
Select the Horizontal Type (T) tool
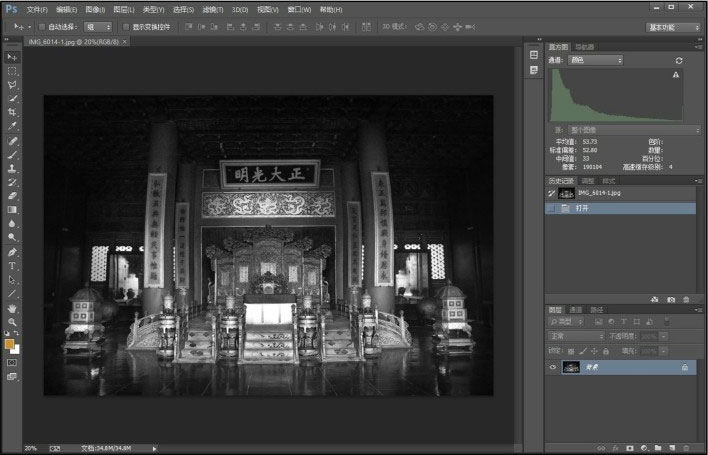12,266
